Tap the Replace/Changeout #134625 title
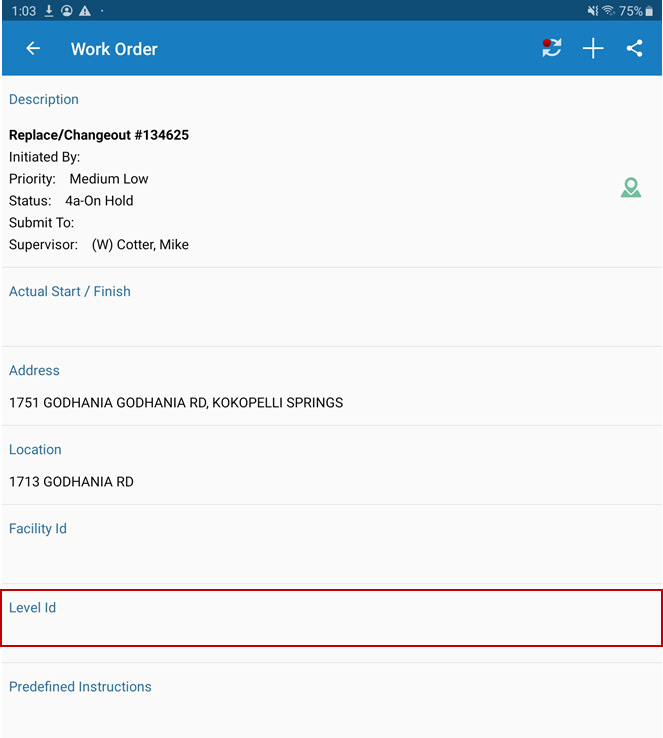Screen dimensions: 663x738 [99, 135]
